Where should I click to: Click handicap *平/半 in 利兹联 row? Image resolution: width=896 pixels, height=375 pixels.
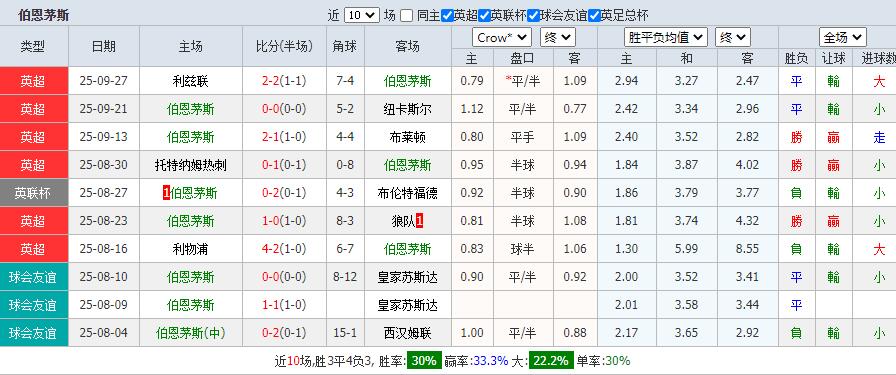tap(522, 81)
